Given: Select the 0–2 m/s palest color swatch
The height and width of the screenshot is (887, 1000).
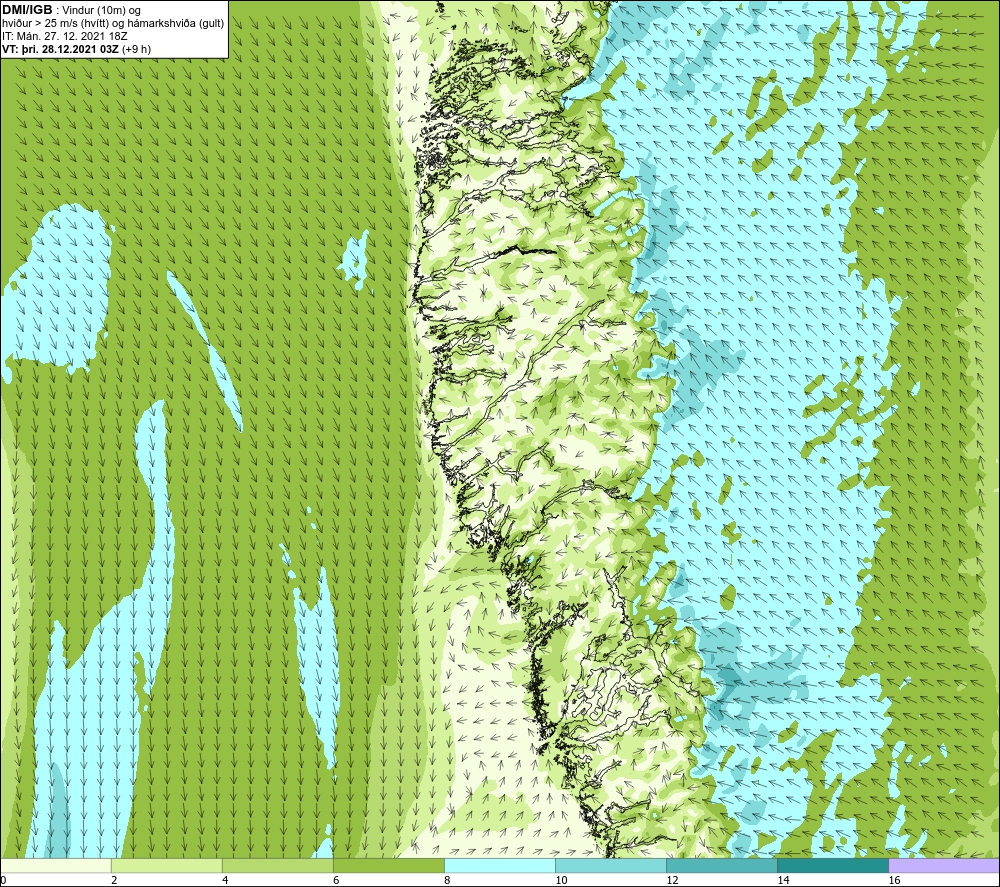Looking at the screenshot, I should tap(56, 865).
